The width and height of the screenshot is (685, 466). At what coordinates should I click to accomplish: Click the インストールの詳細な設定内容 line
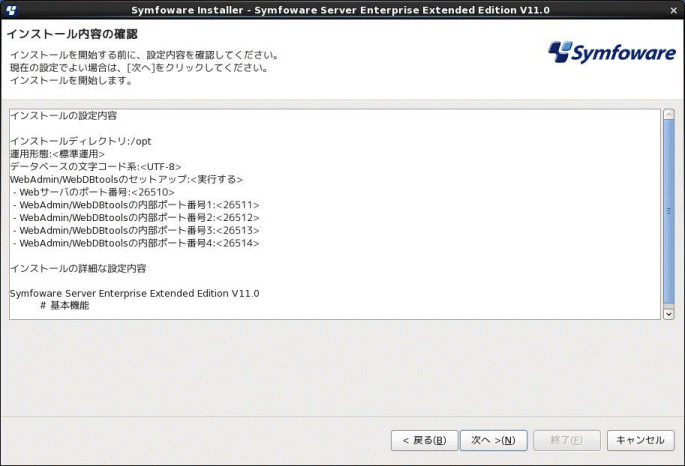78,268
